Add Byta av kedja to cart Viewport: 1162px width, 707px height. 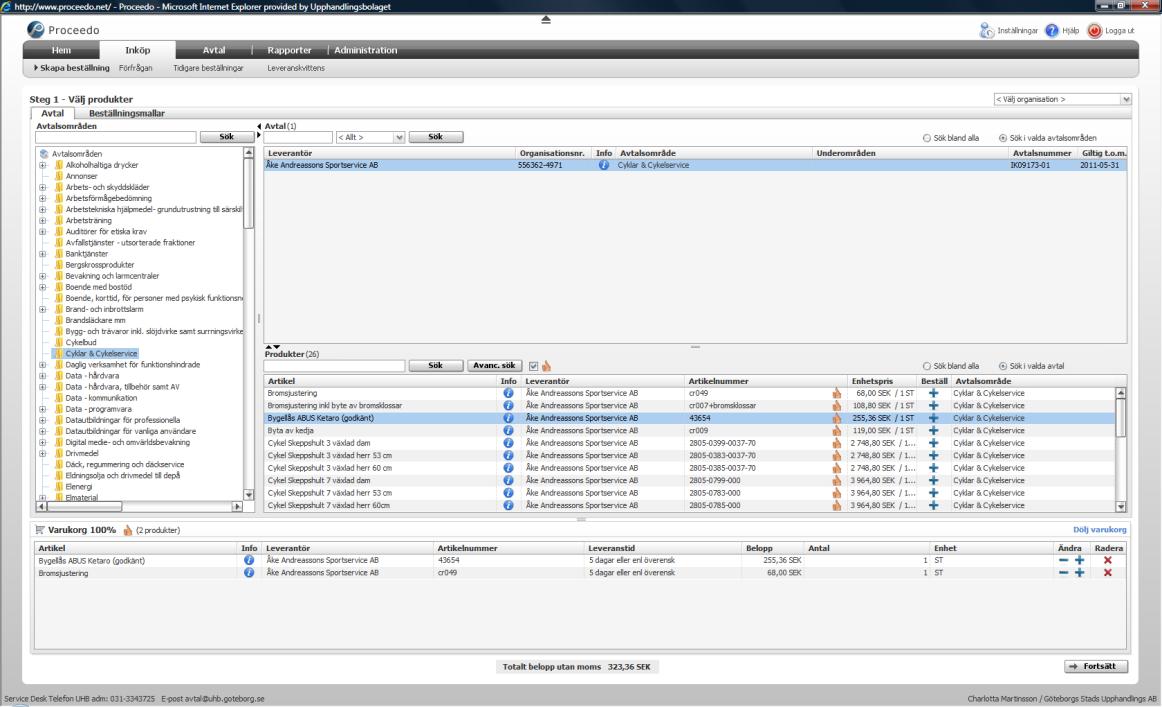coord(934,431)
